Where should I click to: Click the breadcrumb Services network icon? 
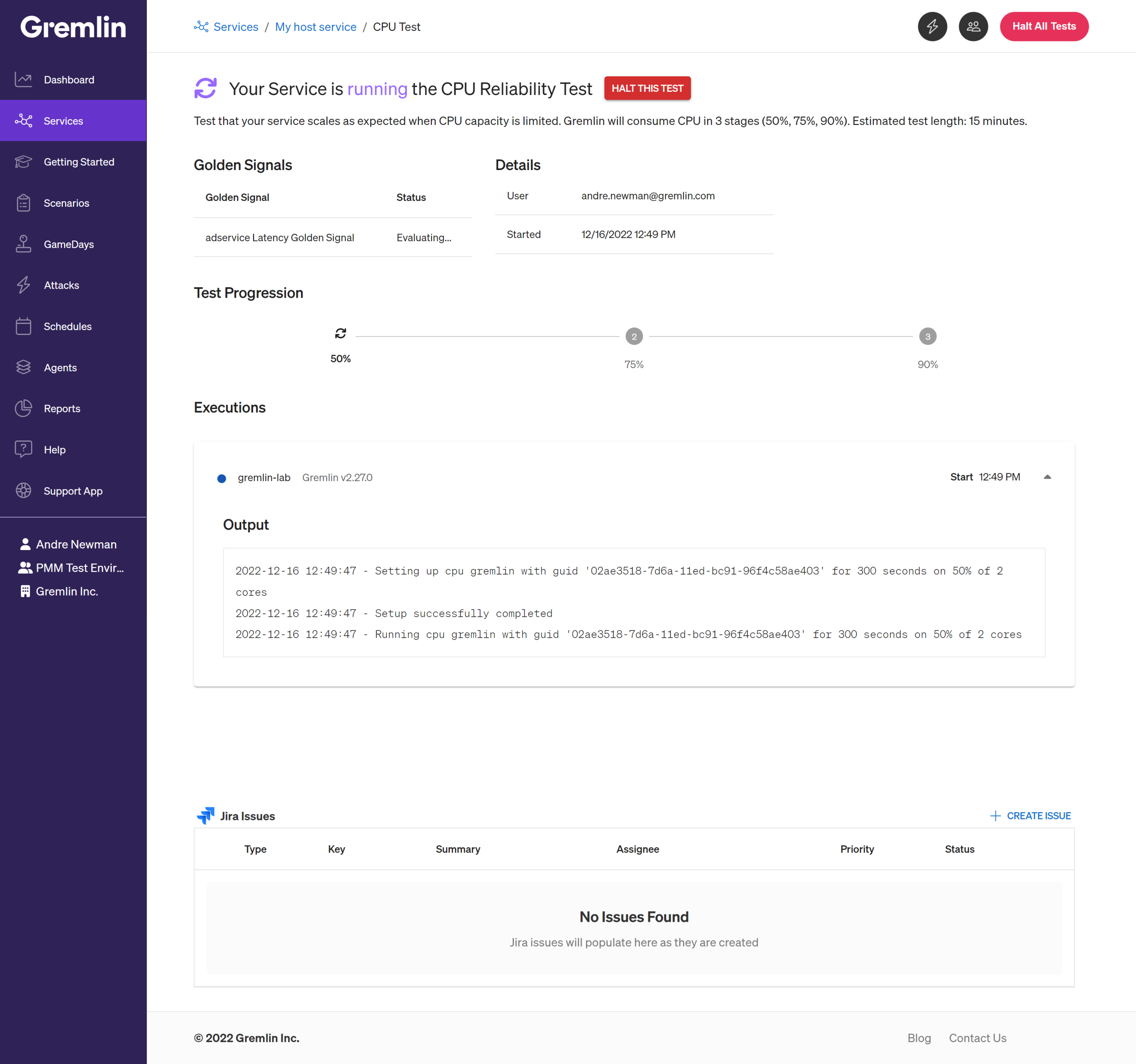coord(201,27)
